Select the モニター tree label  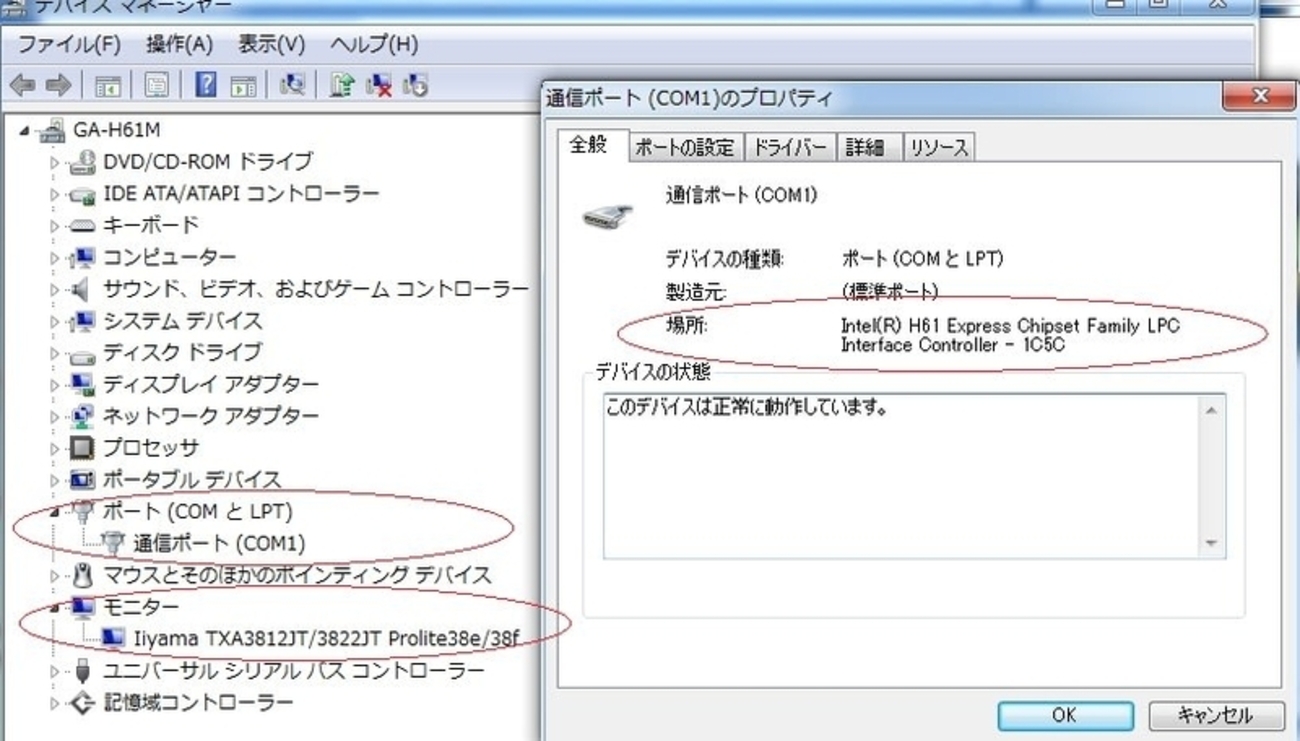[x=141, y=607]
